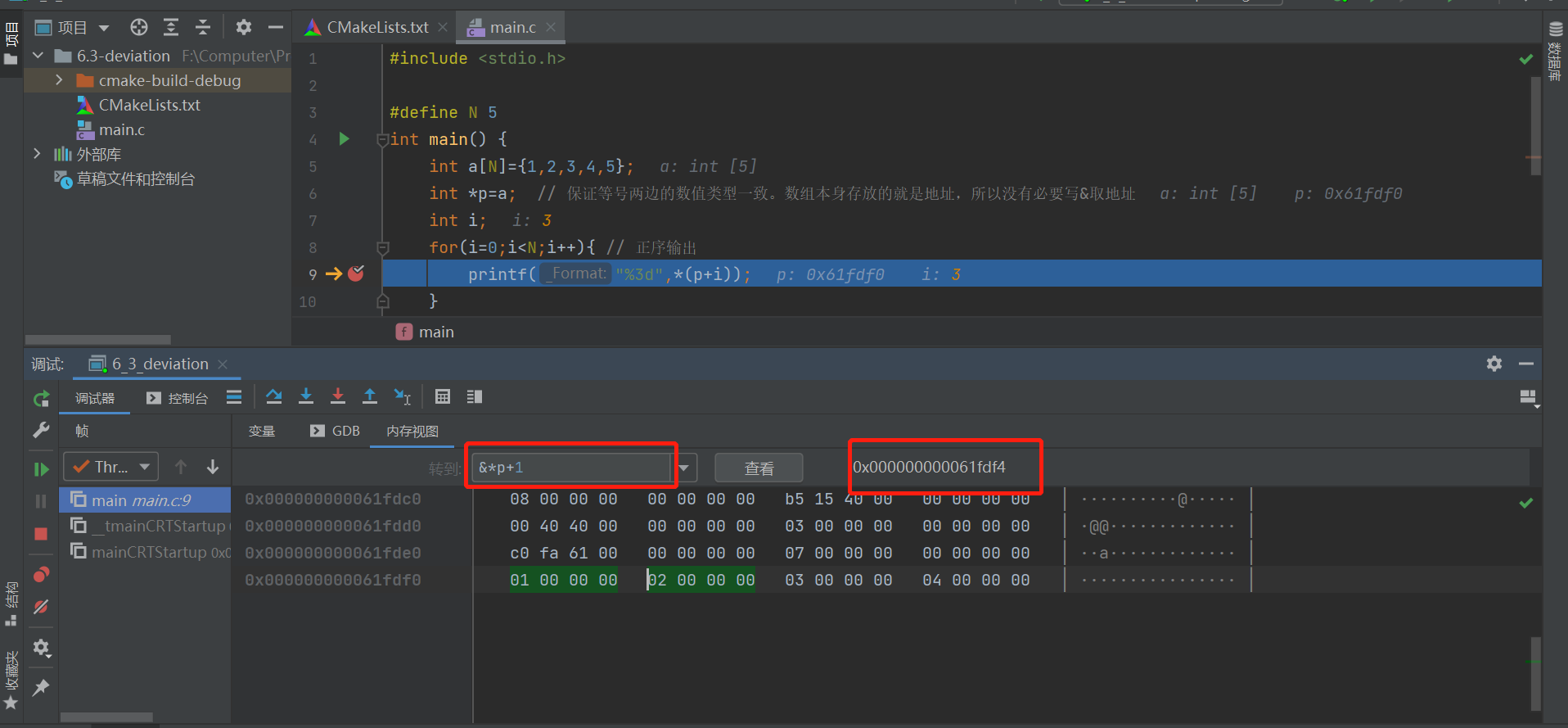
Task: Click the show execution point lines icon
Action: (x=234, y=397)
